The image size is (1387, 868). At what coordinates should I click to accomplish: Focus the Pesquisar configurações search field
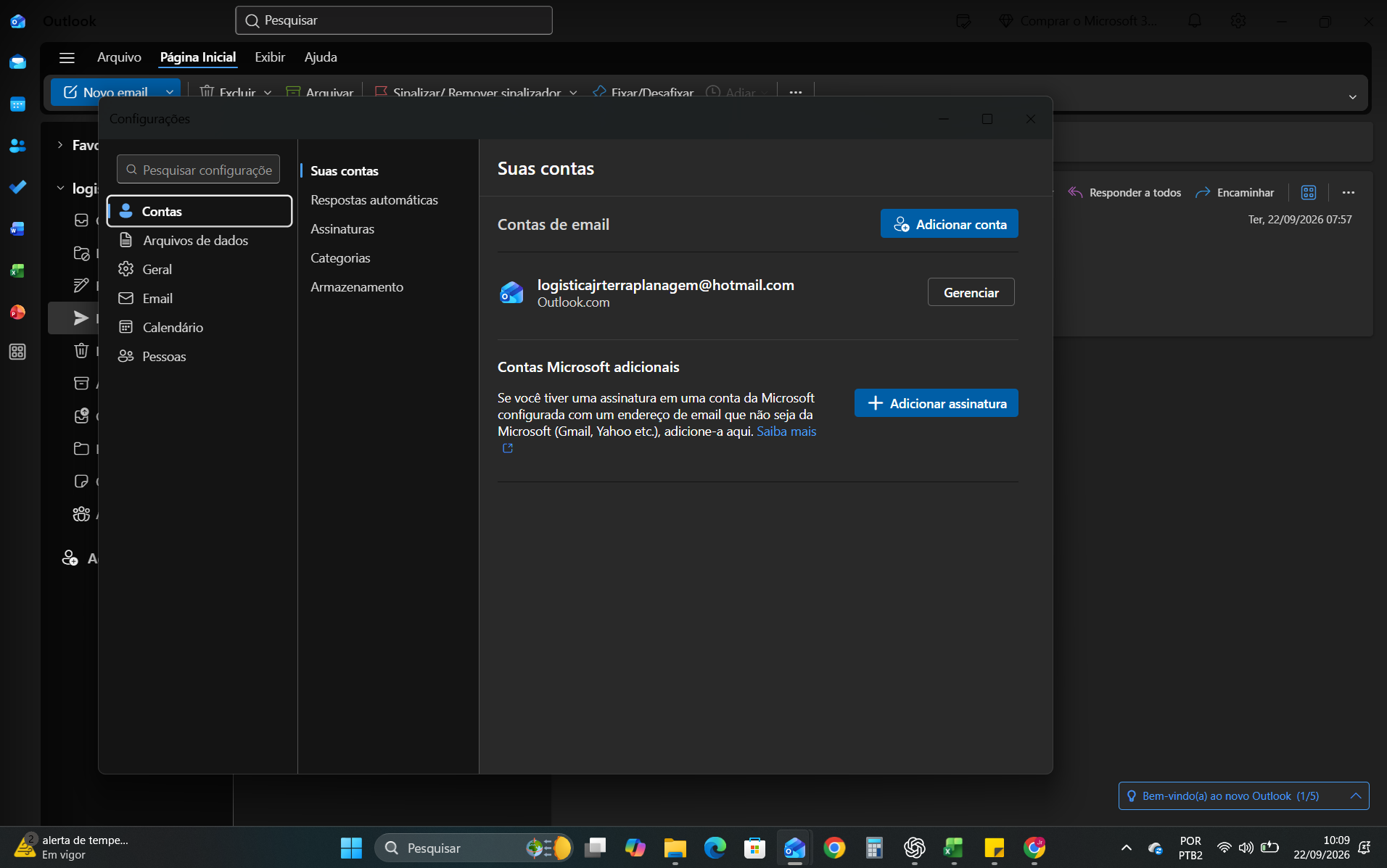(198, 169)
